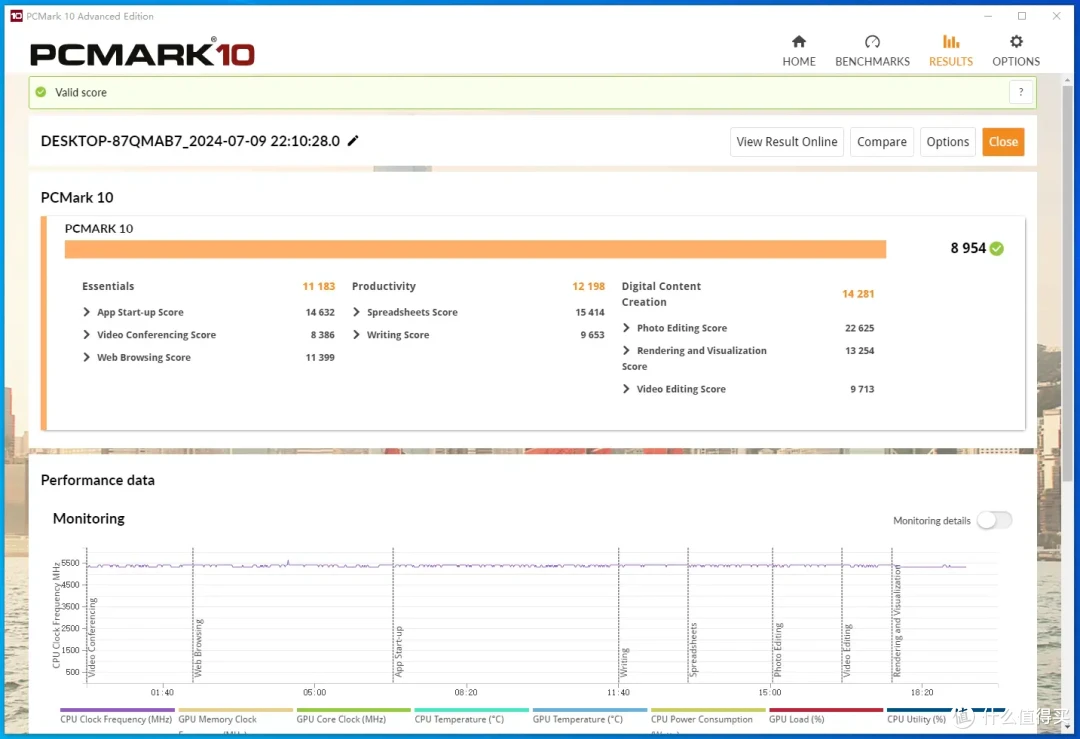This screenshot has width=1080, height=739.
Task: Click the Compare button
Action: tap(882, 142)
